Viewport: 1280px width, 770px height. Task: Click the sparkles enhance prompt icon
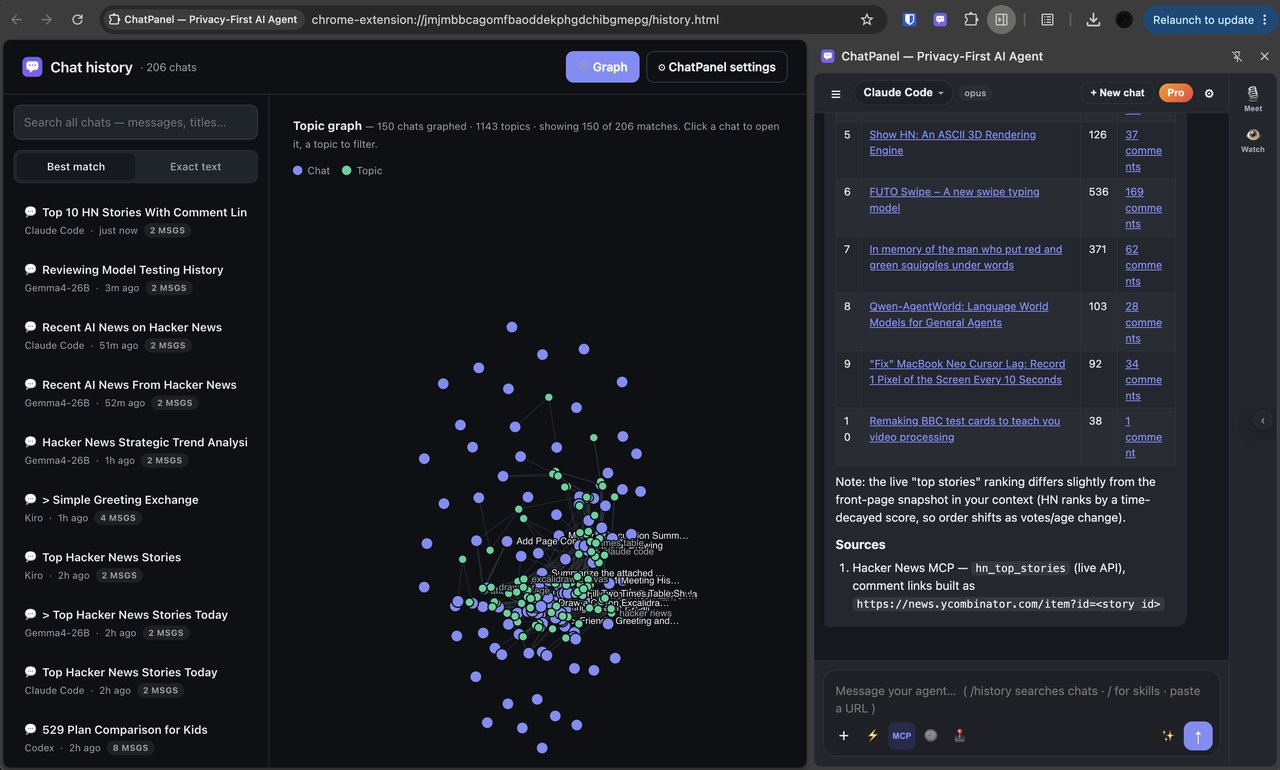(1168, 736)
